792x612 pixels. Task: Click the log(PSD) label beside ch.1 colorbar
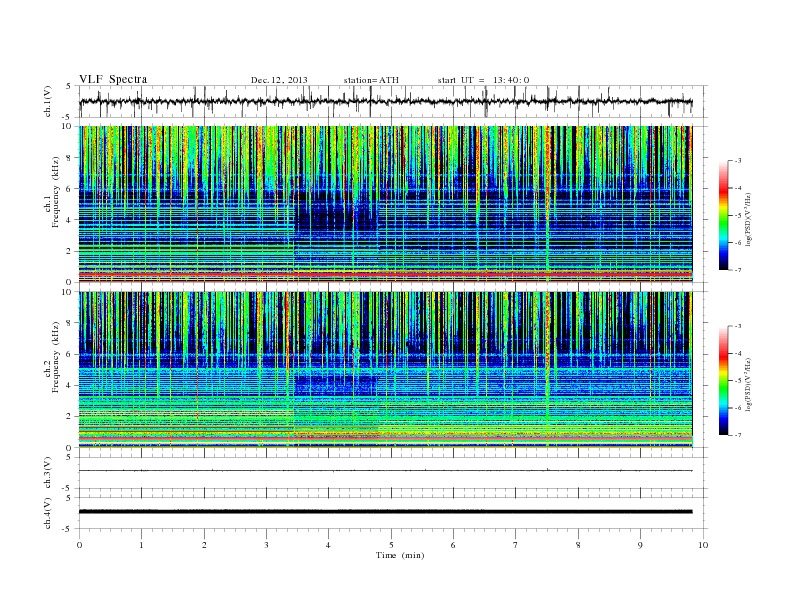tap(749, 219)
